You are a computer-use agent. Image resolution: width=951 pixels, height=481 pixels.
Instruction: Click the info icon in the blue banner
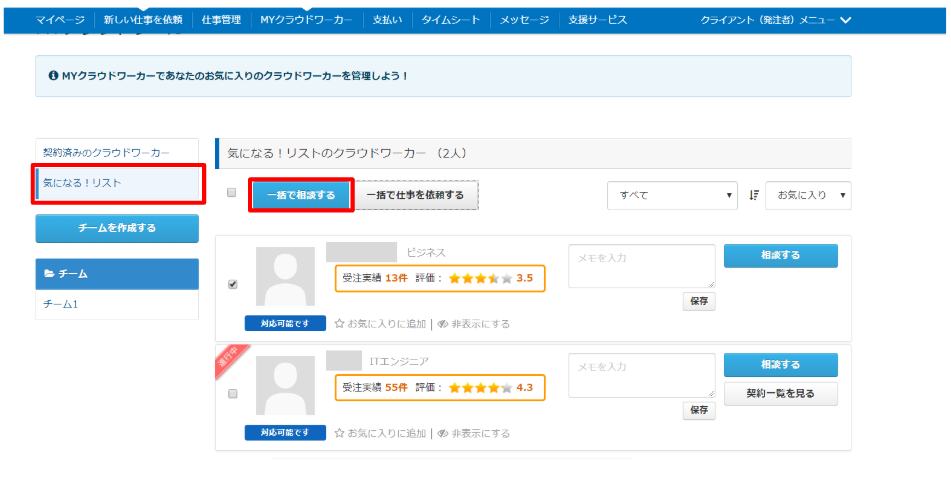[x=52, y=76]
